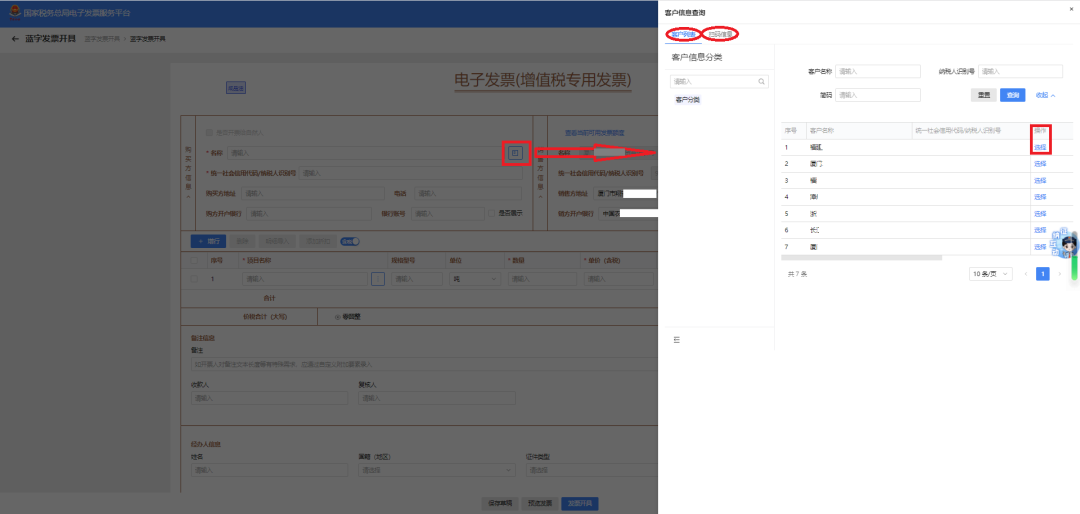Click the 预览发票 button

click(x=539, y=503)
